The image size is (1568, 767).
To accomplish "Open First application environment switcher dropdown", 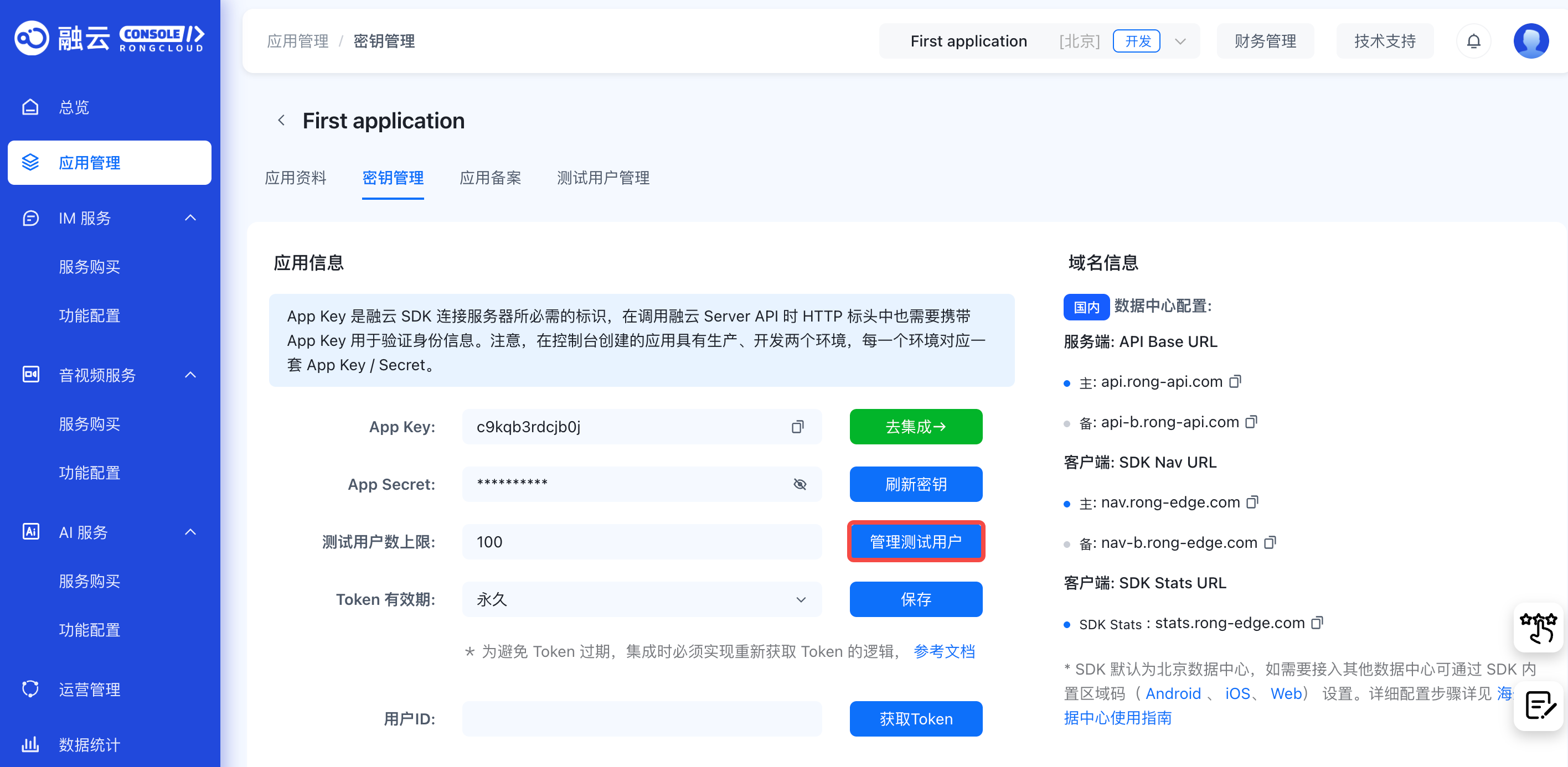I will point(1180,42).
